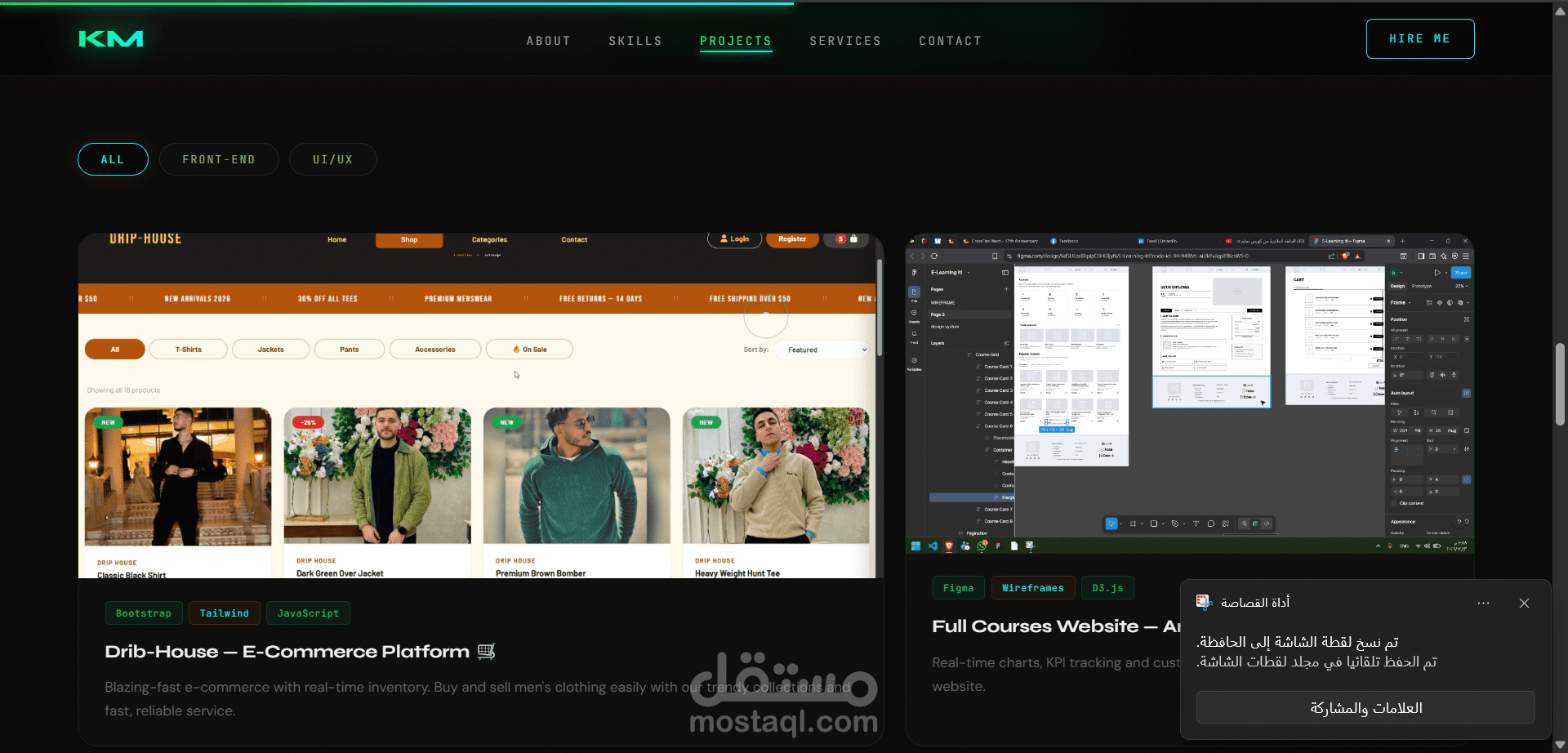Select Accessories pill in Drib-House preview
The width and height of the screenshot is (1568, 753).
435,350
